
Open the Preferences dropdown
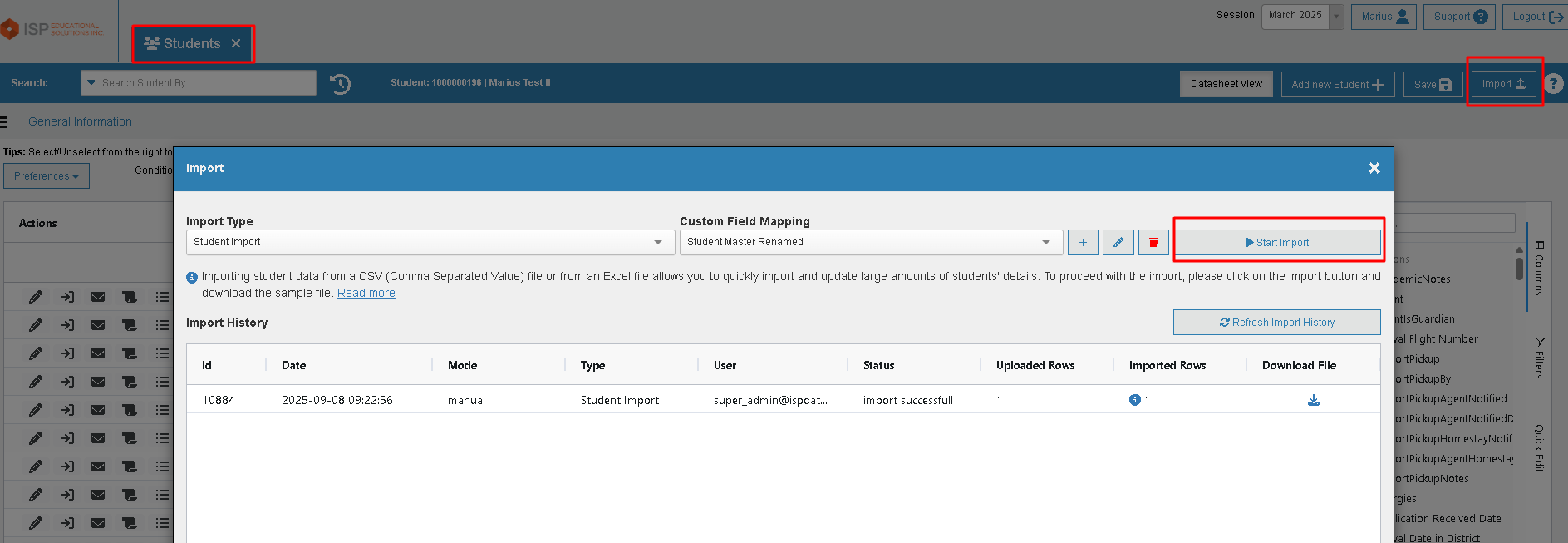tap(46, 176)
